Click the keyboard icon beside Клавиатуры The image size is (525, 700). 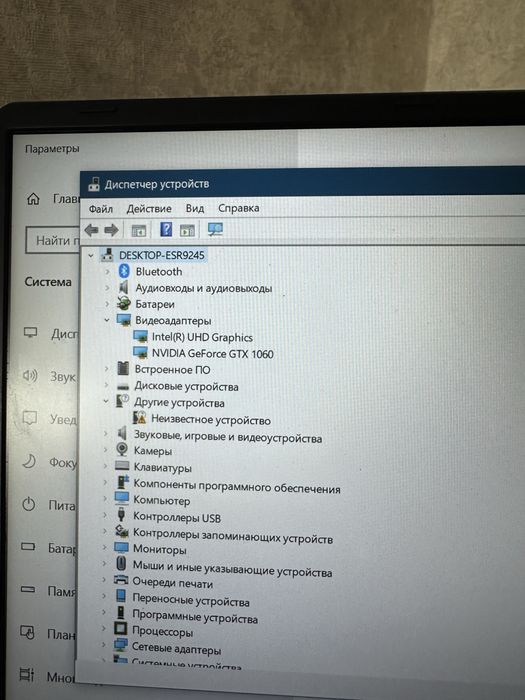click(122, 466)
